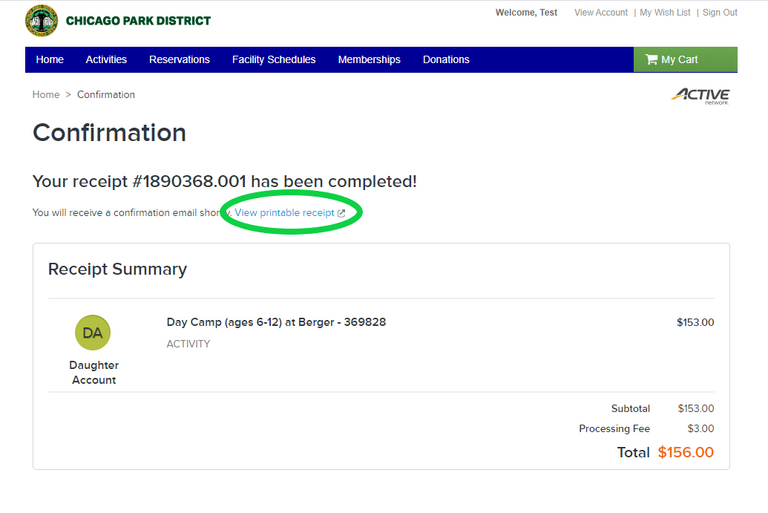Click the ACTIVITY label under Day Camp
Screen dimensions: 768x513
click(x=188, y=344)
